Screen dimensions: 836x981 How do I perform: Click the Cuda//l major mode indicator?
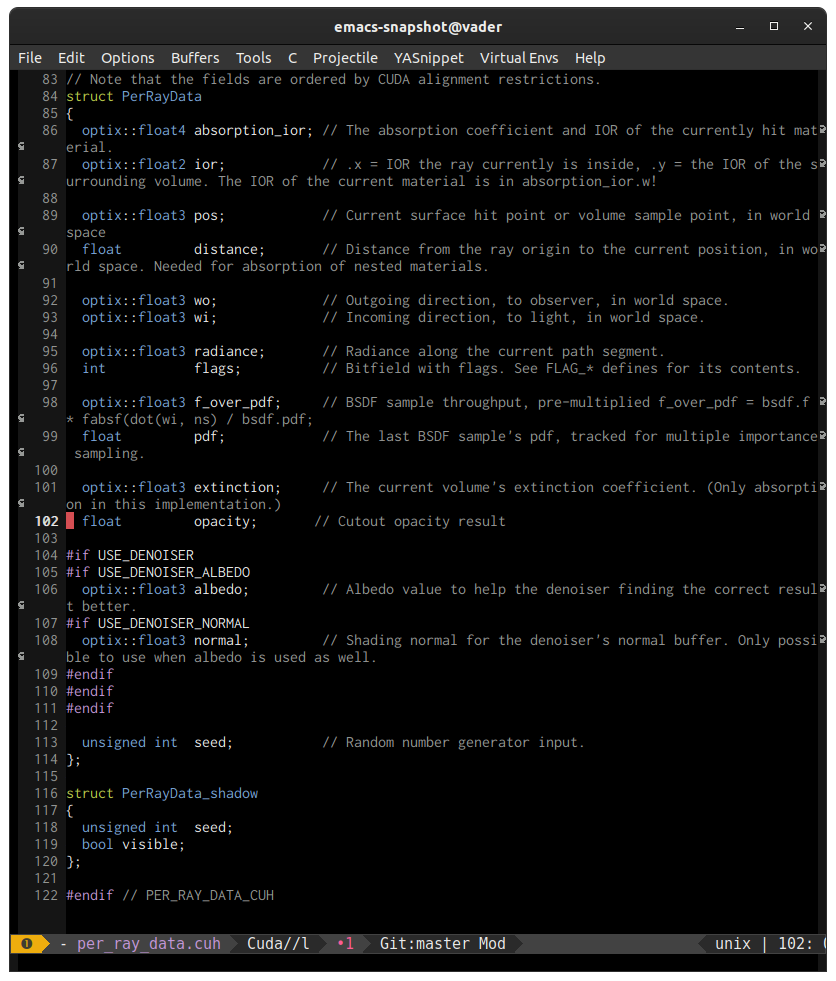[x=278, y=943]
